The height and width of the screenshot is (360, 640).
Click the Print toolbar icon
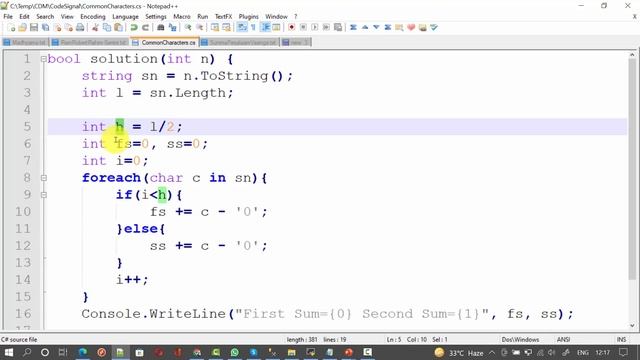pos(80,27)
